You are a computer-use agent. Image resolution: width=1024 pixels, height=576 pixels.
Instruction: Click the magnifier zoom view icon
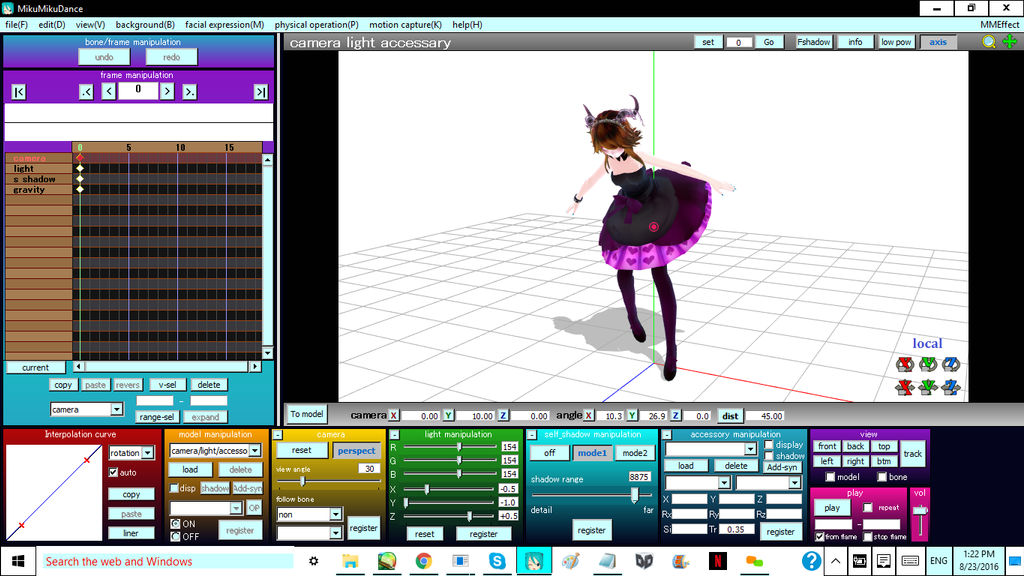click(989, 42)
